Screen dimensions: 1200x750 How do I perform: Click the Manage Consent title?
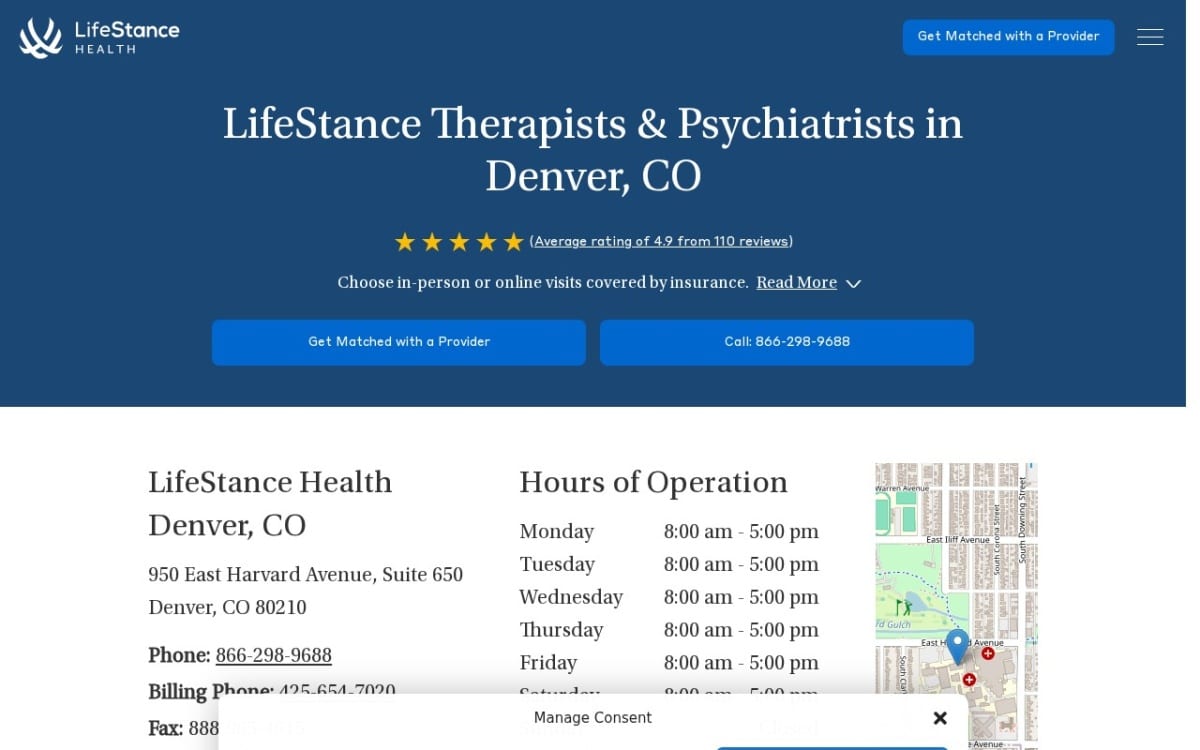tap(593, 718)
